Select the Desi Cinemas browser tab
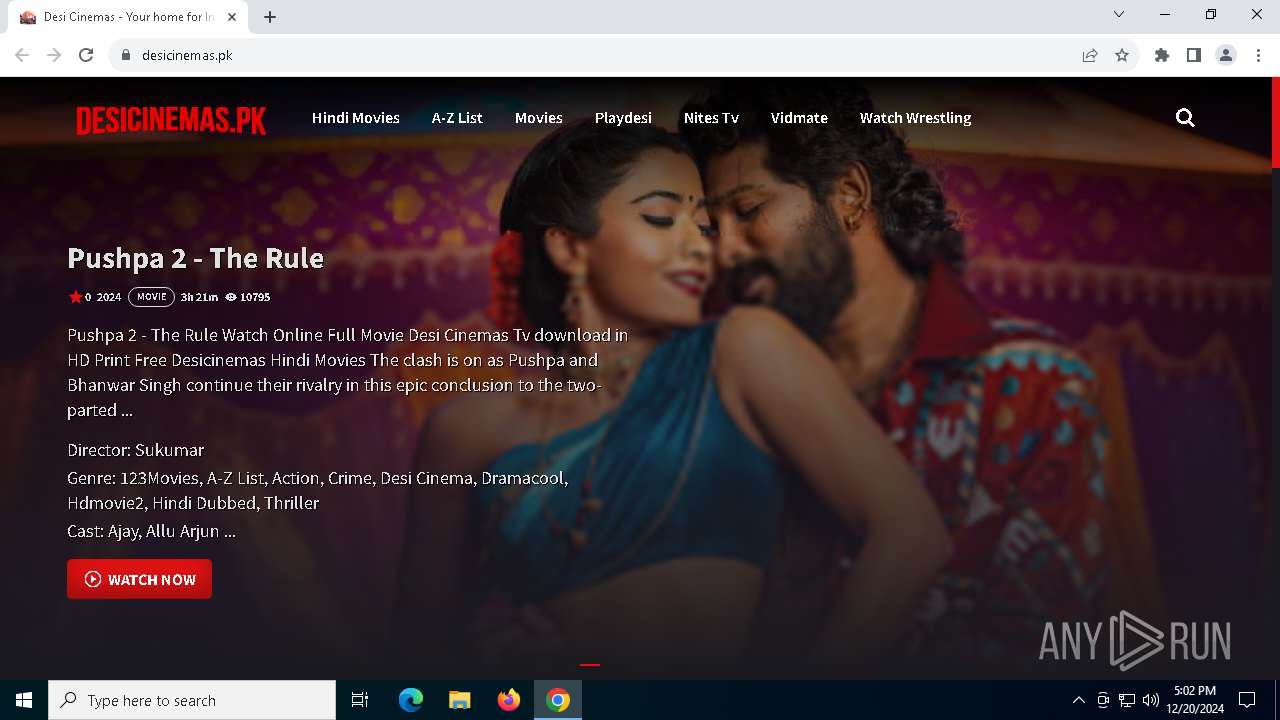 point(128,17)
